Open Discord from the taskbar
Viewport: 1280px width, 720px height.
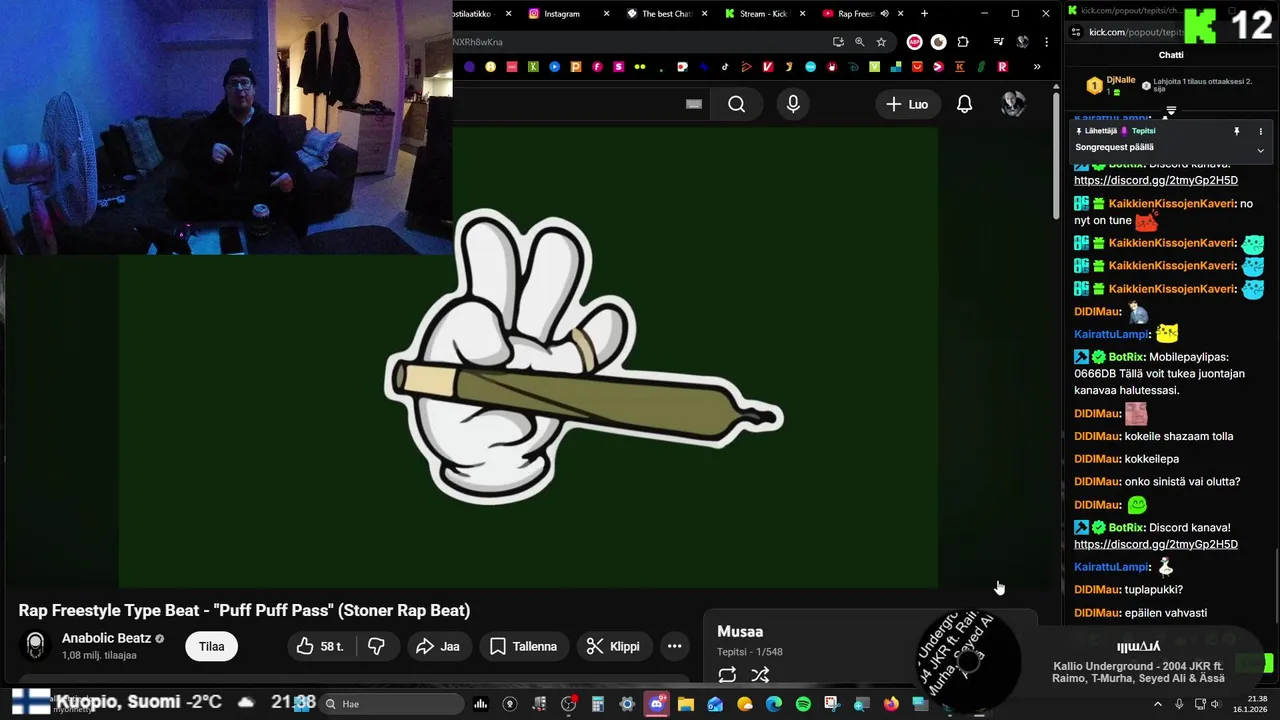(656, 704)
